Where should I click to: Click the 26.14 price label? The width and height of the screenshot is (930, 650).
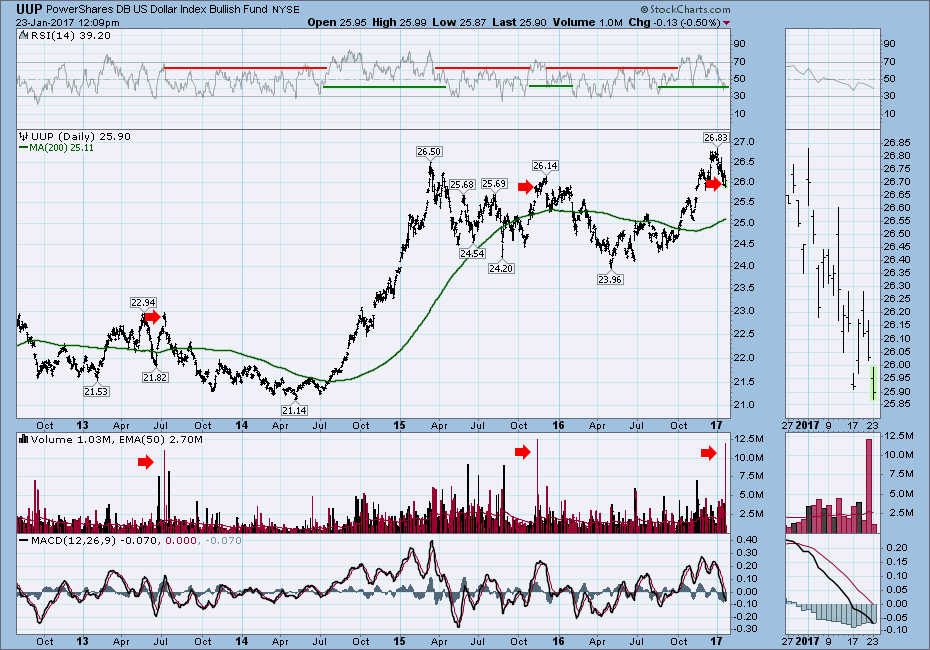click(x=545, y=165)
